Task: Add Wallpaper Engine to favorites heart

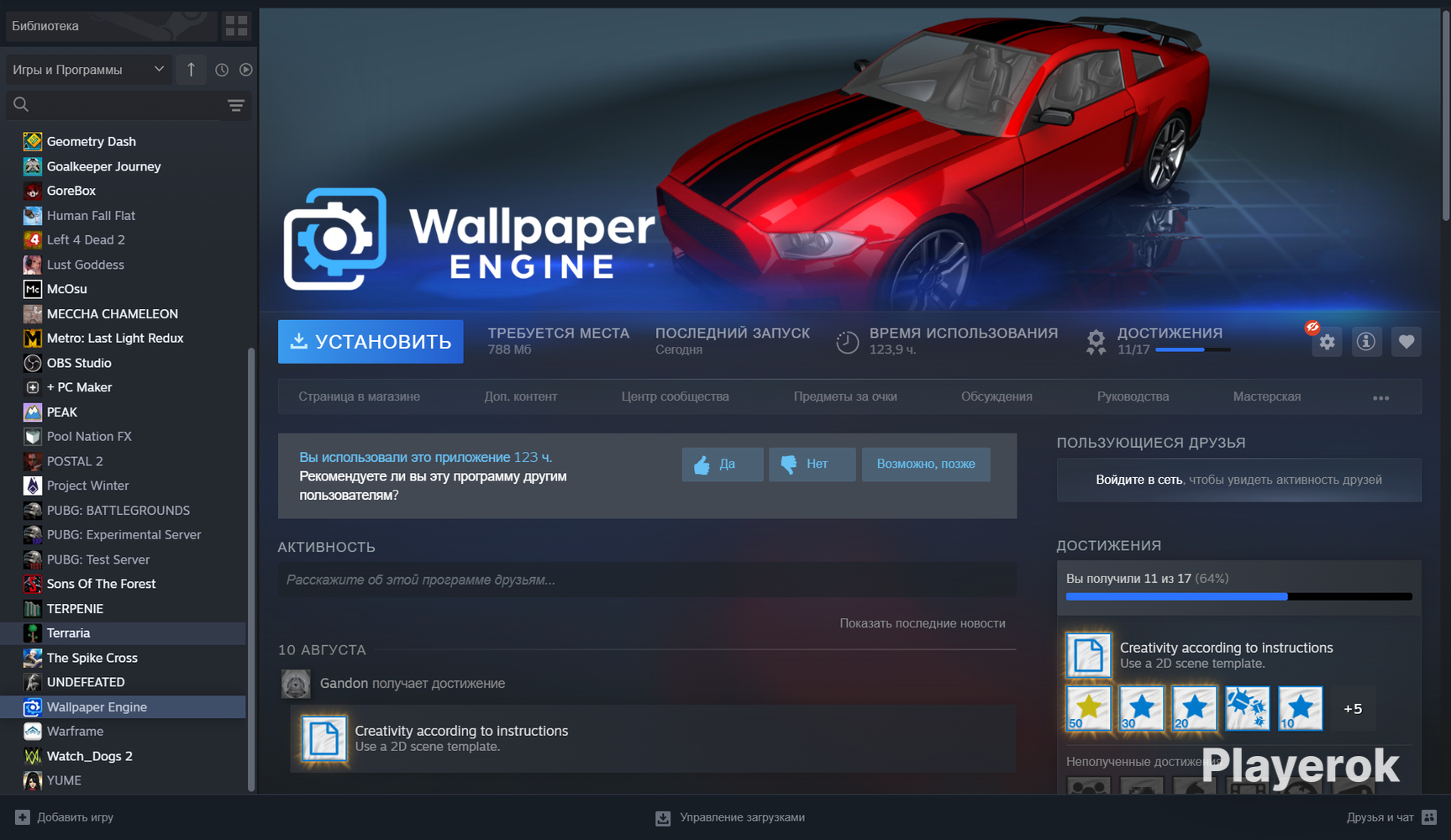Action: [x=1406, y=342]
